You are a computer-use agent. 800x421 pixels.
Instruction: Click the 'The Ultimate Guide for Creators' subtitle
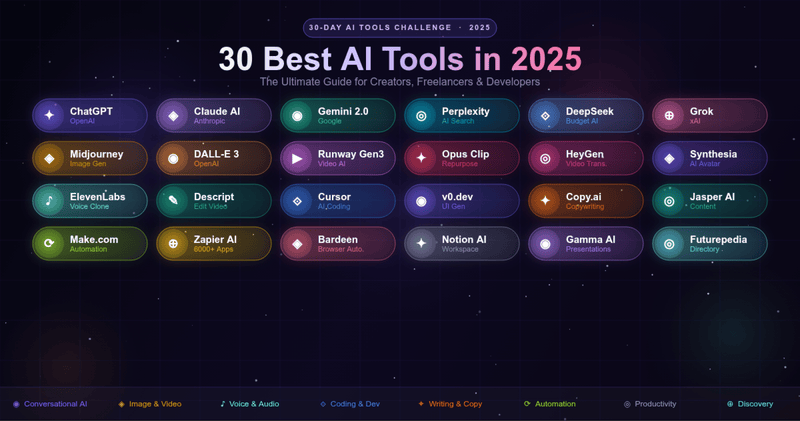[400, 82]
